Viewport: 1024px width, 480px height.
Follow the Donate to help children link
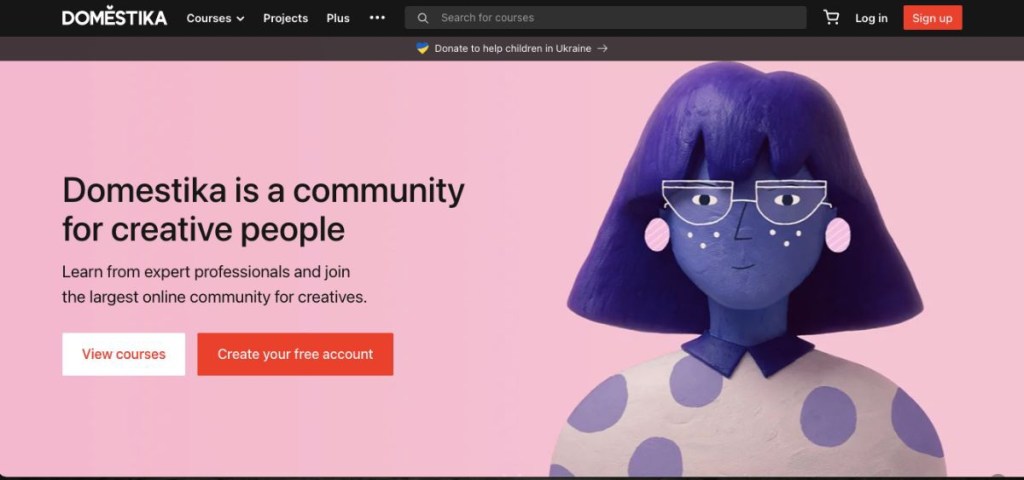[x=512, y=48]
